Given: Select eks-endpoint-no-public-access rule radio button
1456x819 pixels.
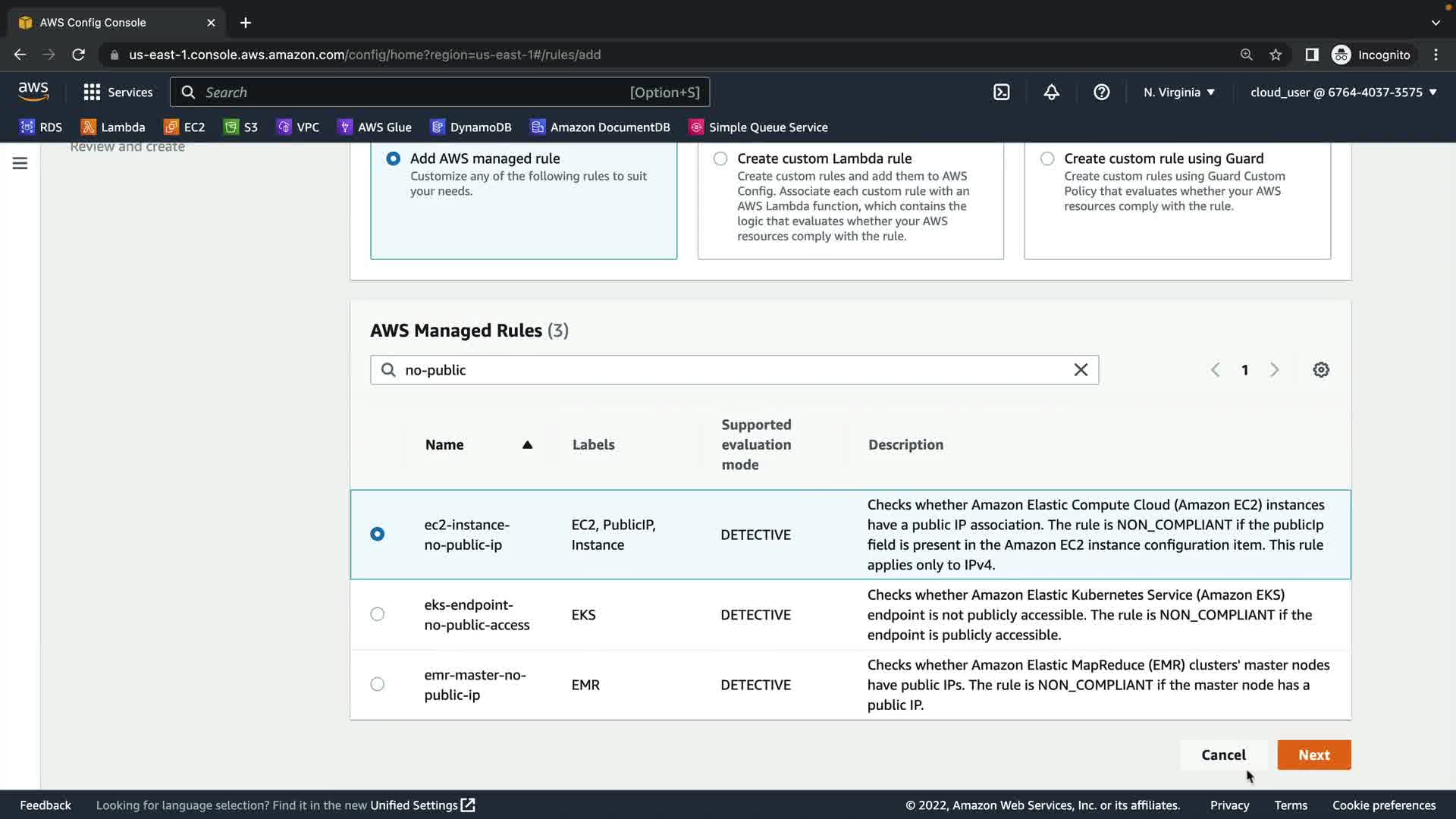Looking at the screenshot, I should [377, 614].
